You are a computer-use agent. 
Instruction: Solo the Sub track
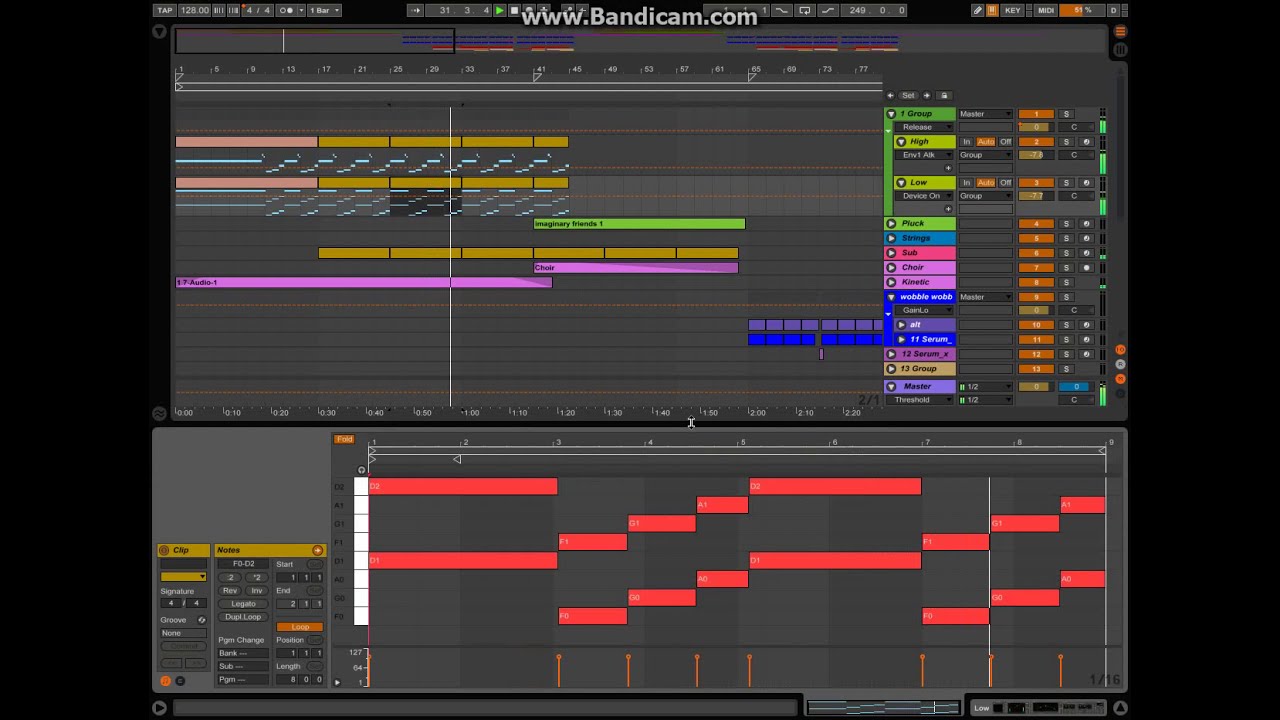click(x=1066, y=253)
